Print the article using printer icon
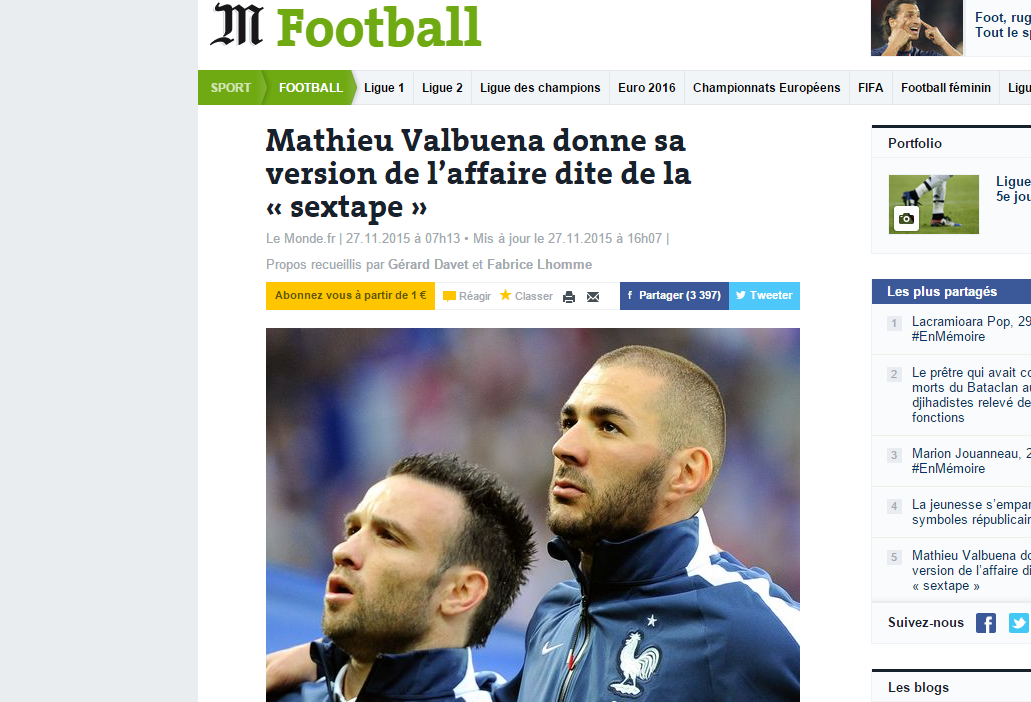Screen dimensions: 1031x702 [x=569, y=296]
